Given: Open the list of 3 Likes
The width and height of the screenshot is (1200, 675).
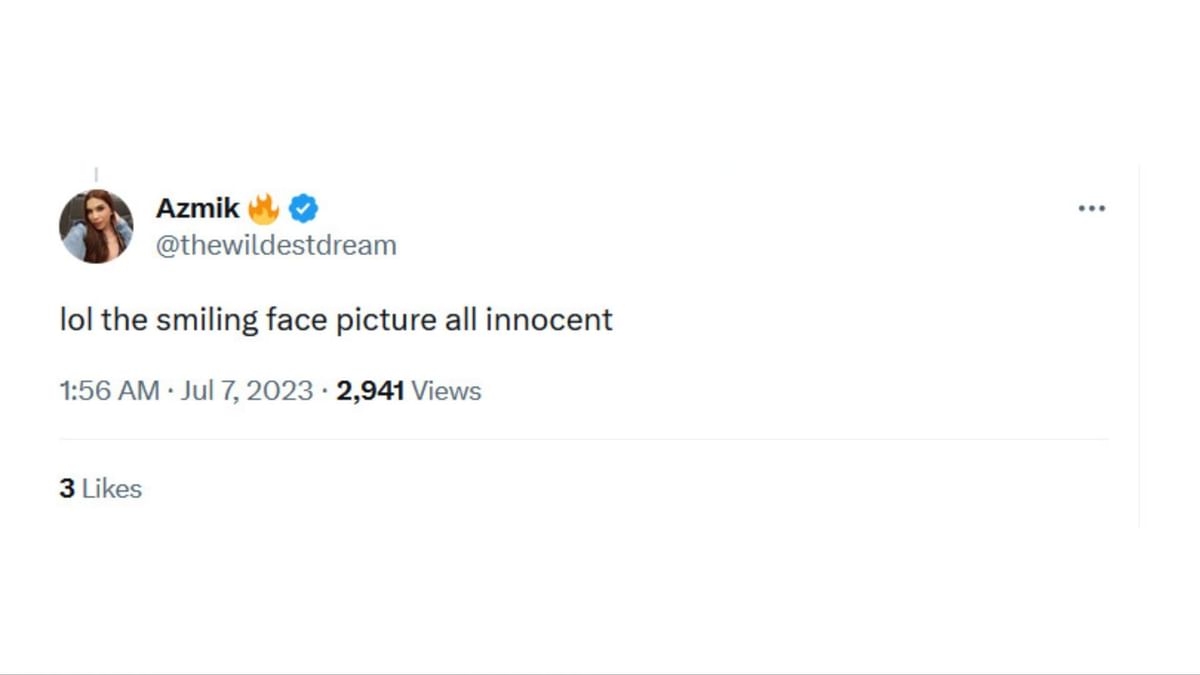Looking at the screenshot, I should [101, 489].
